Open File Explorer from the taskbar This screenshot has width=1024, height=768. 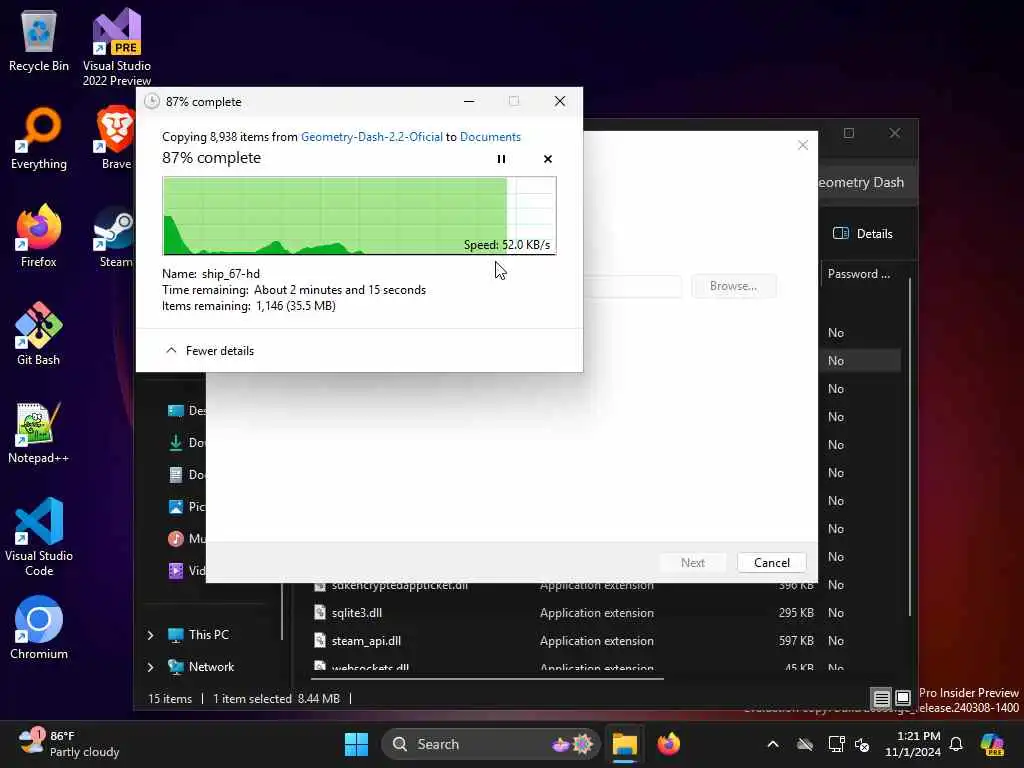(624, 744)
